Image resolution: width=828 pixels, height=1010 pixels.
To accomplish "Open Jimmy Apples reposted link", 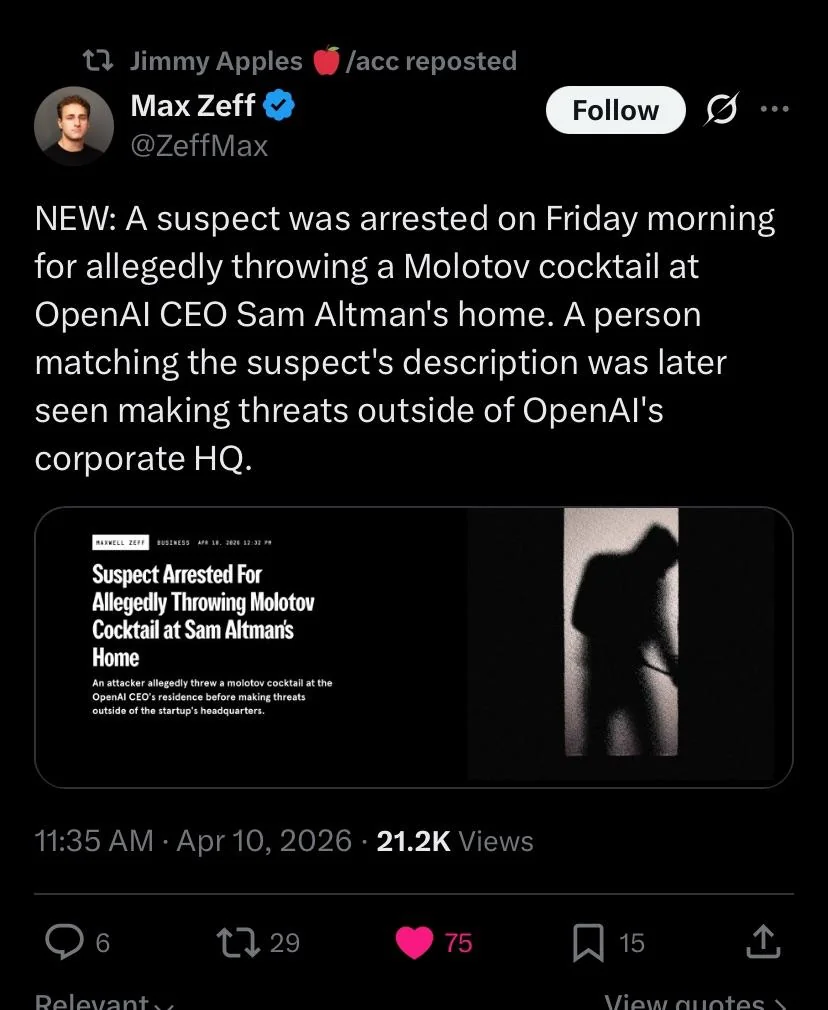I will 323,61.
